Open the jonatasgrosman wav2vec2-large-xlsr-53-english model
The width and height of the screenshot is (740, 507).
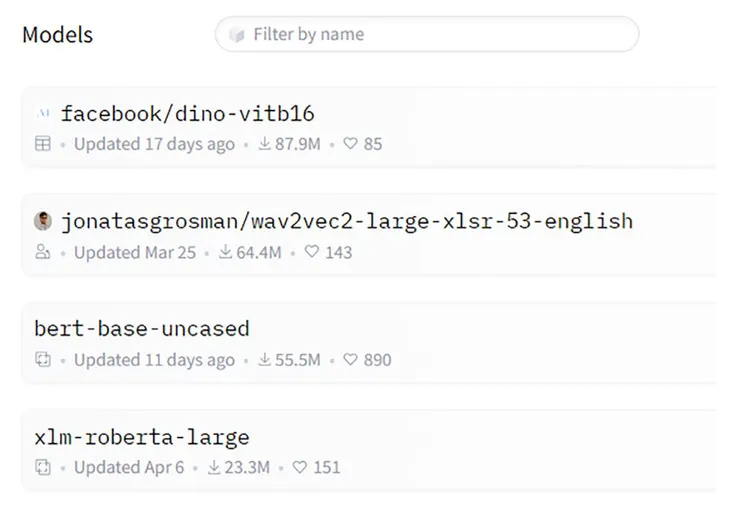coord(346,221)
